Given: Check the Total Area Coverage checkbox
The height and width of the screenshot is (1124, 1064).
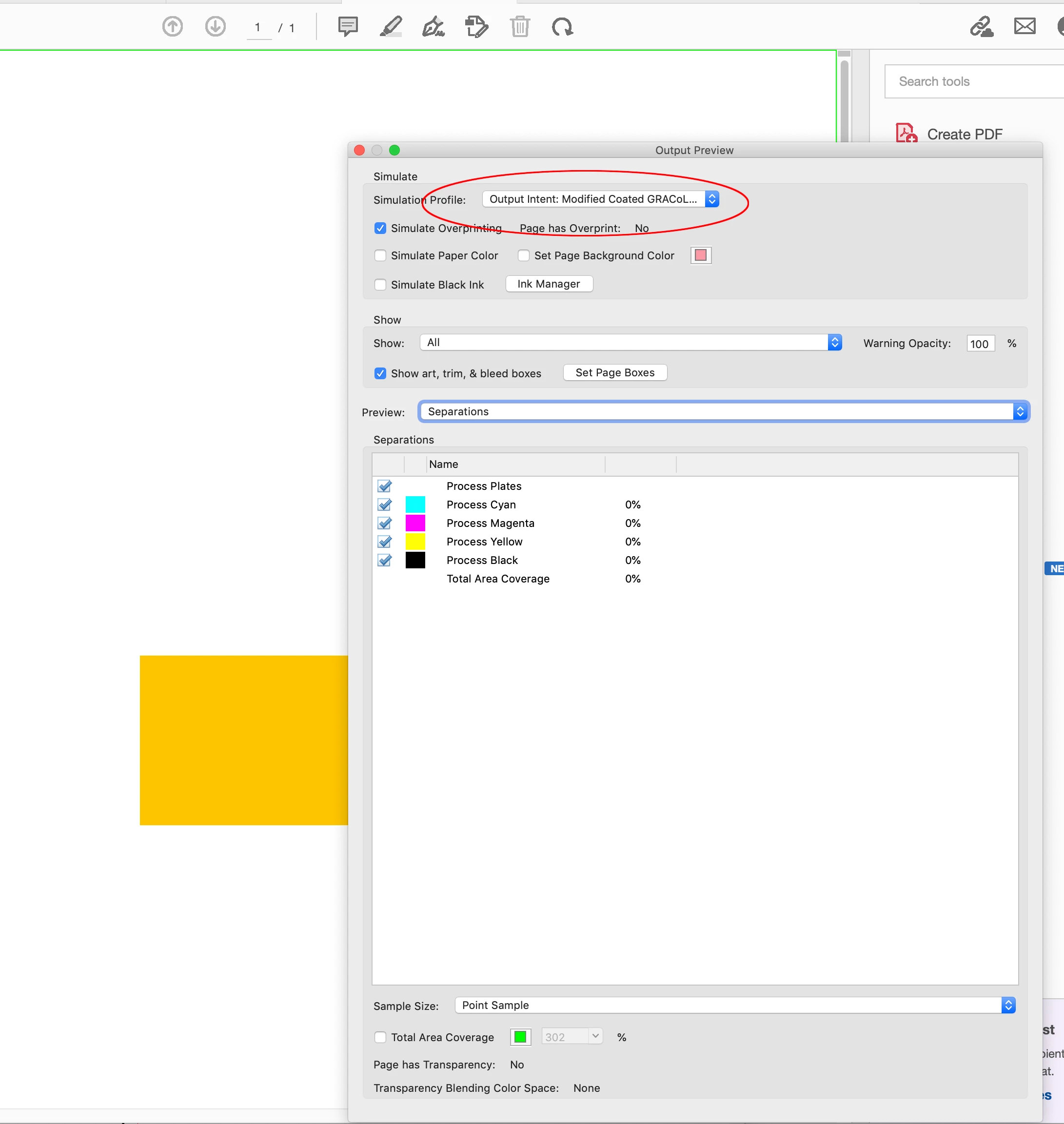Looking at the screenshot, I should click(x=380, y=1037).
